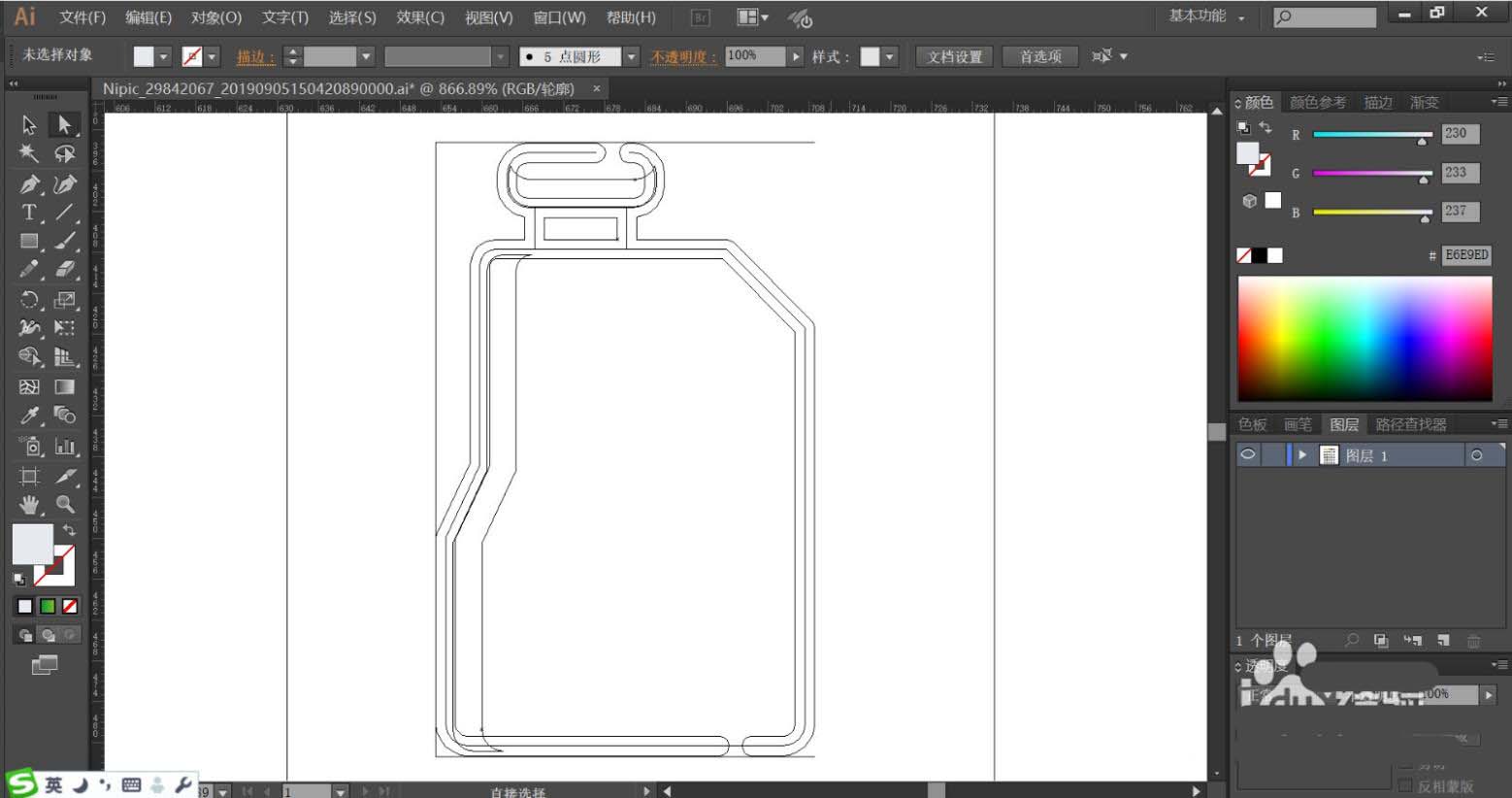Select the Rotate tool
Screen dimensions: 1512x798
point(29,299)
